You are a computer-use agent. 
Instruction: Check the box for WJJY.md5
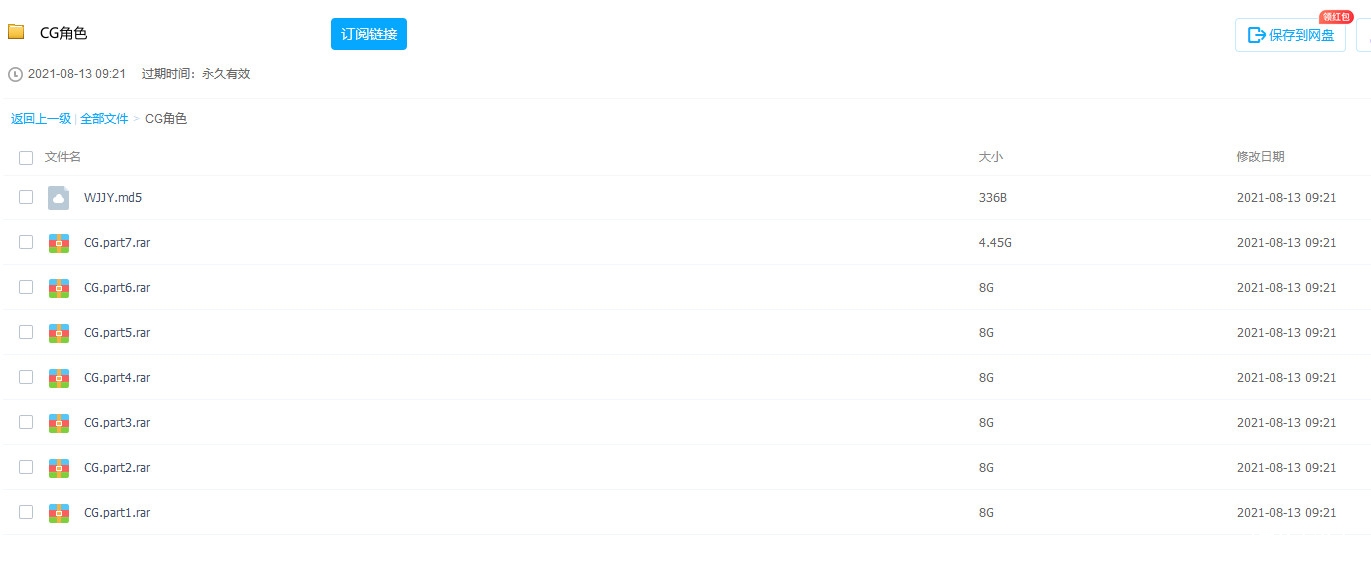coord(26,197)
